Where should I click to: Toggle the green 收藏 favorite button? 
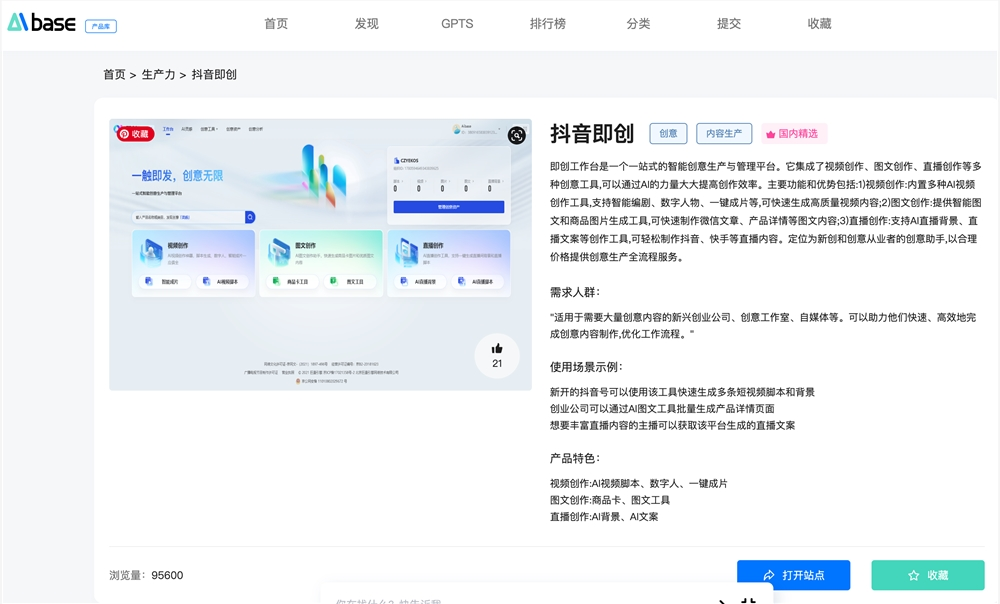pyautogui.click(x=930, y=575)
